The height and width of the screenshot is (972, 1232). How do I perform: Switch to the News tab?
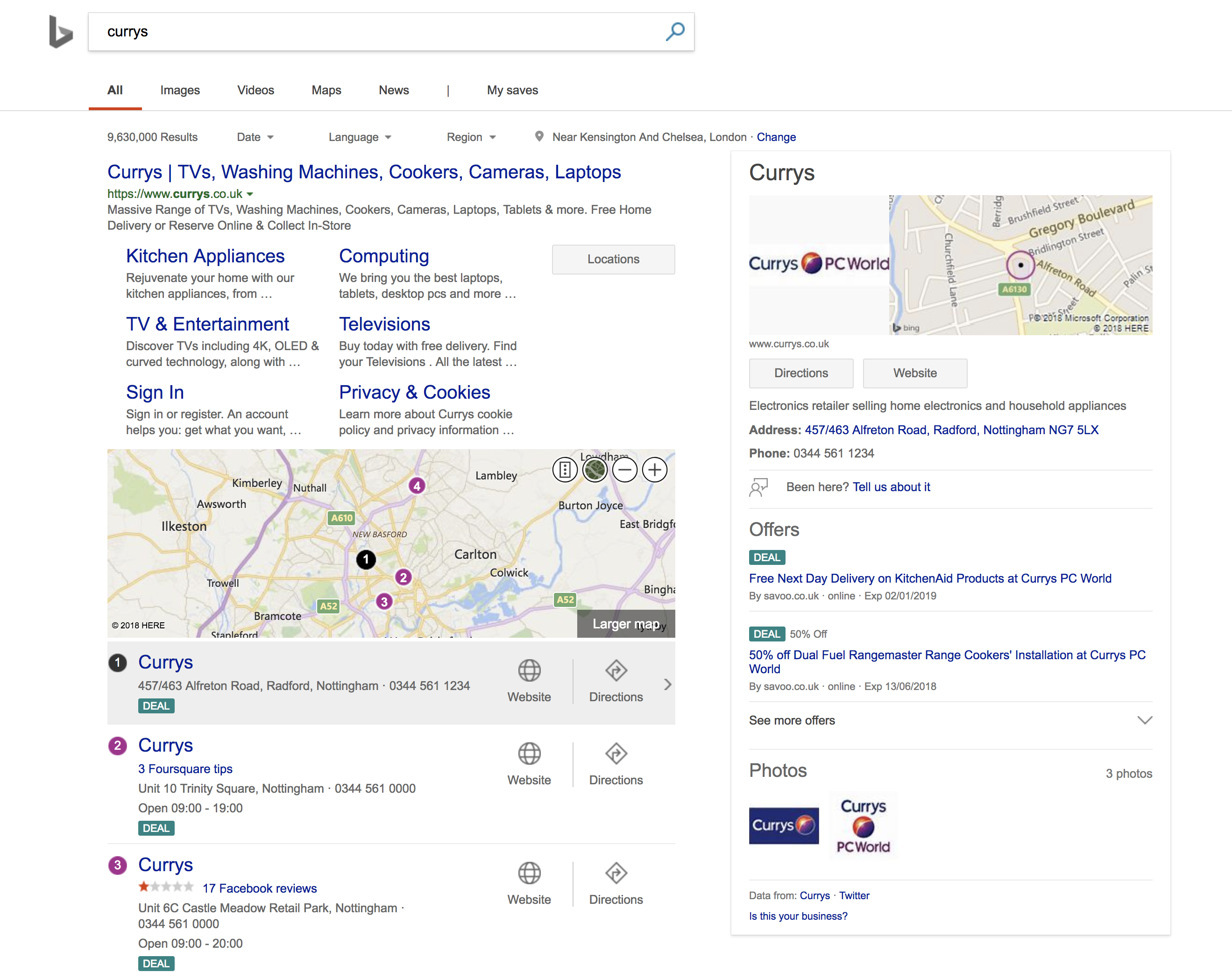point(394,90)
